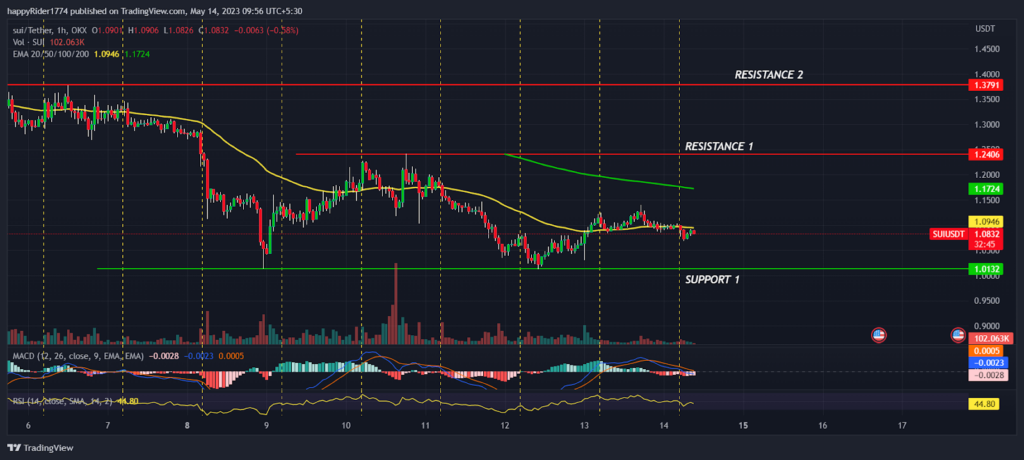Click the 0.9000 price axis value

pyautogui.click(x=987, y=326)
